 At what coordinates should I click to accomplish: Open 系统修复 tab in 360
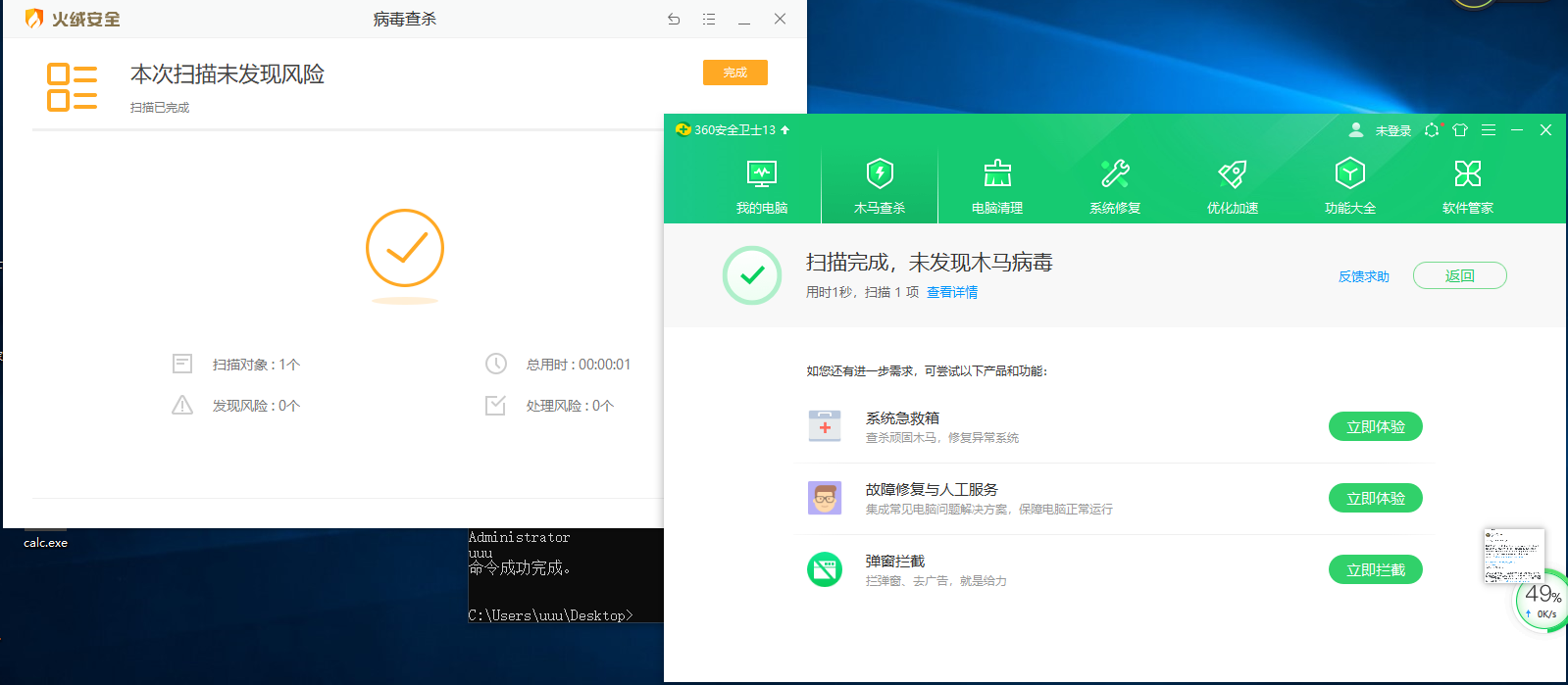click(1115, 186)
